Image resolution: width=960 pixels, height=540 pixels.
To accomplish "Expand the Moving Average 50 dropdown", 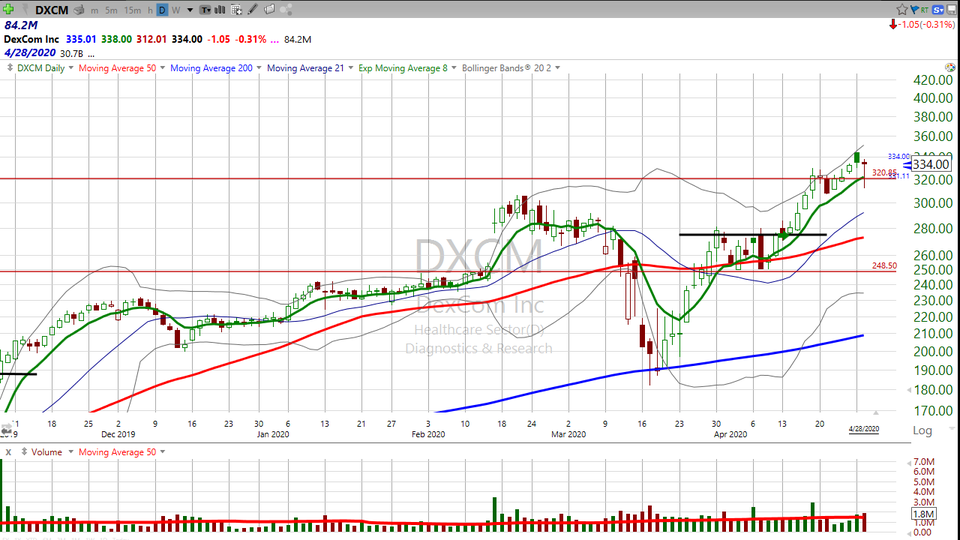I will tap(162, 68).
